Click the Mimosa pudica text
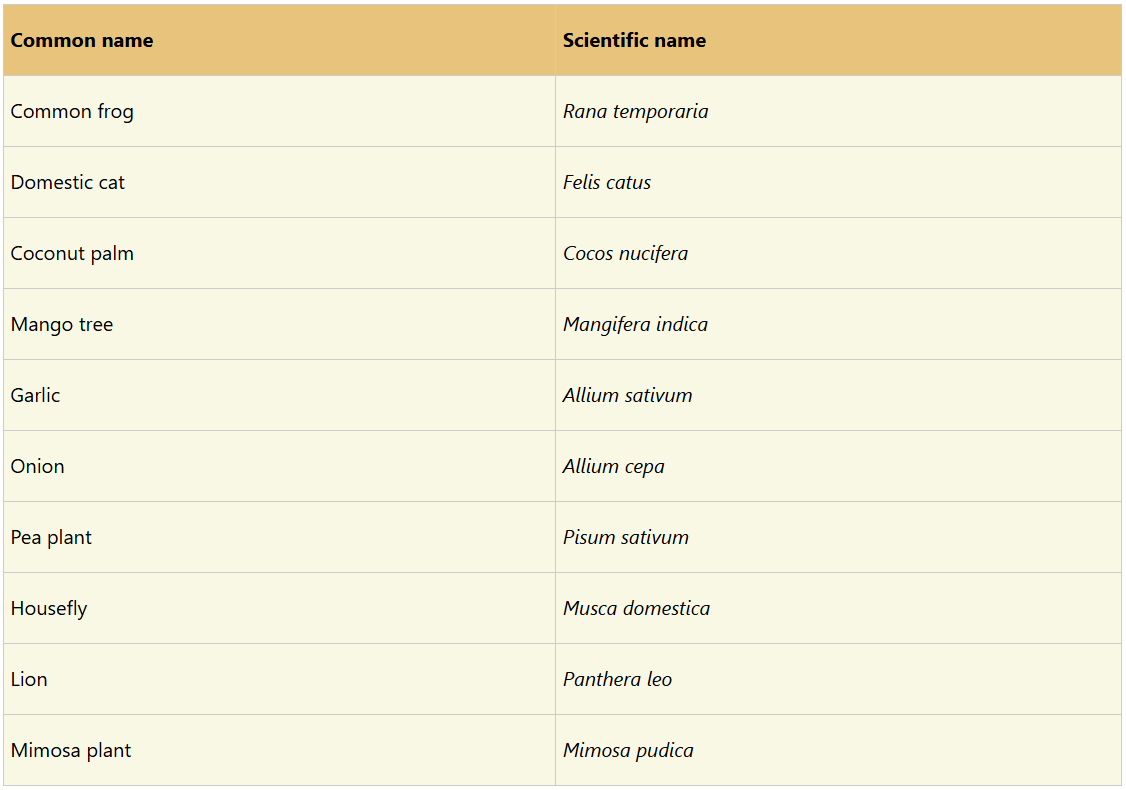The width and height of the screenshot is (1126, 790). coord(628,751)
